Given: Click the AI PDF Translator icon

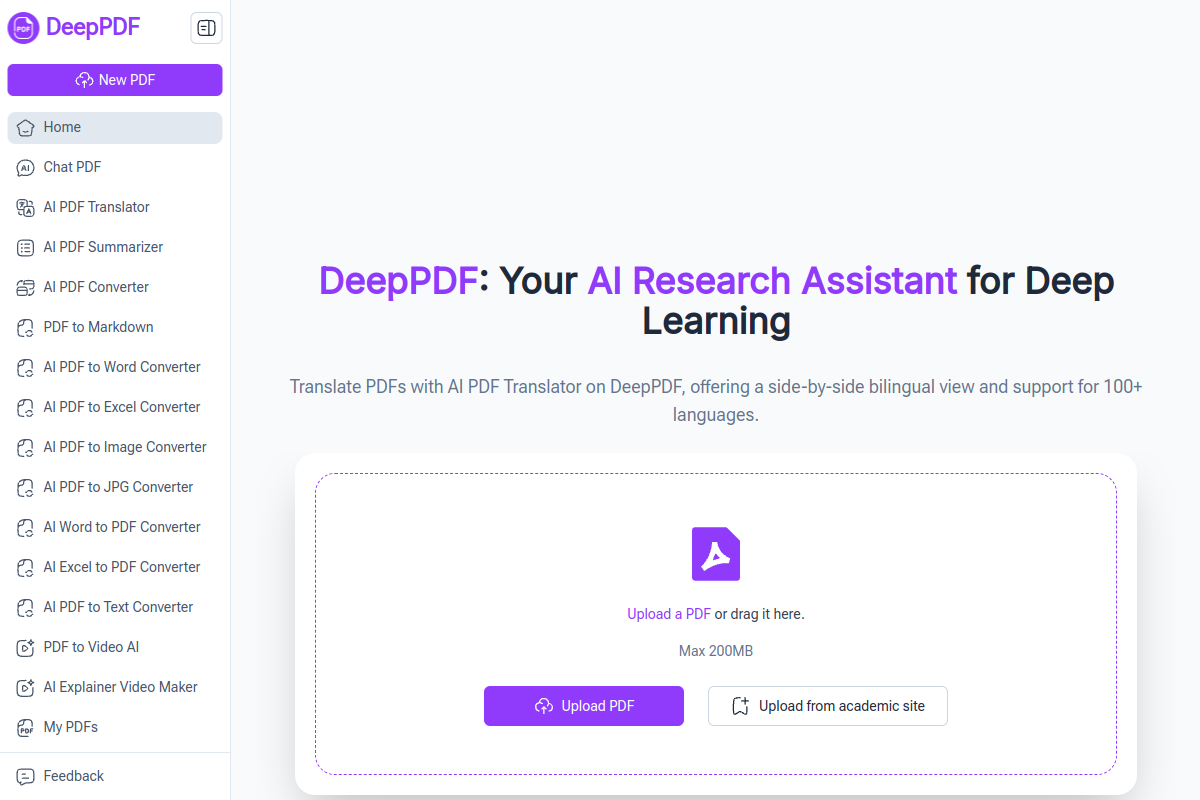Looking at the screenshot, I should (26, 208).
